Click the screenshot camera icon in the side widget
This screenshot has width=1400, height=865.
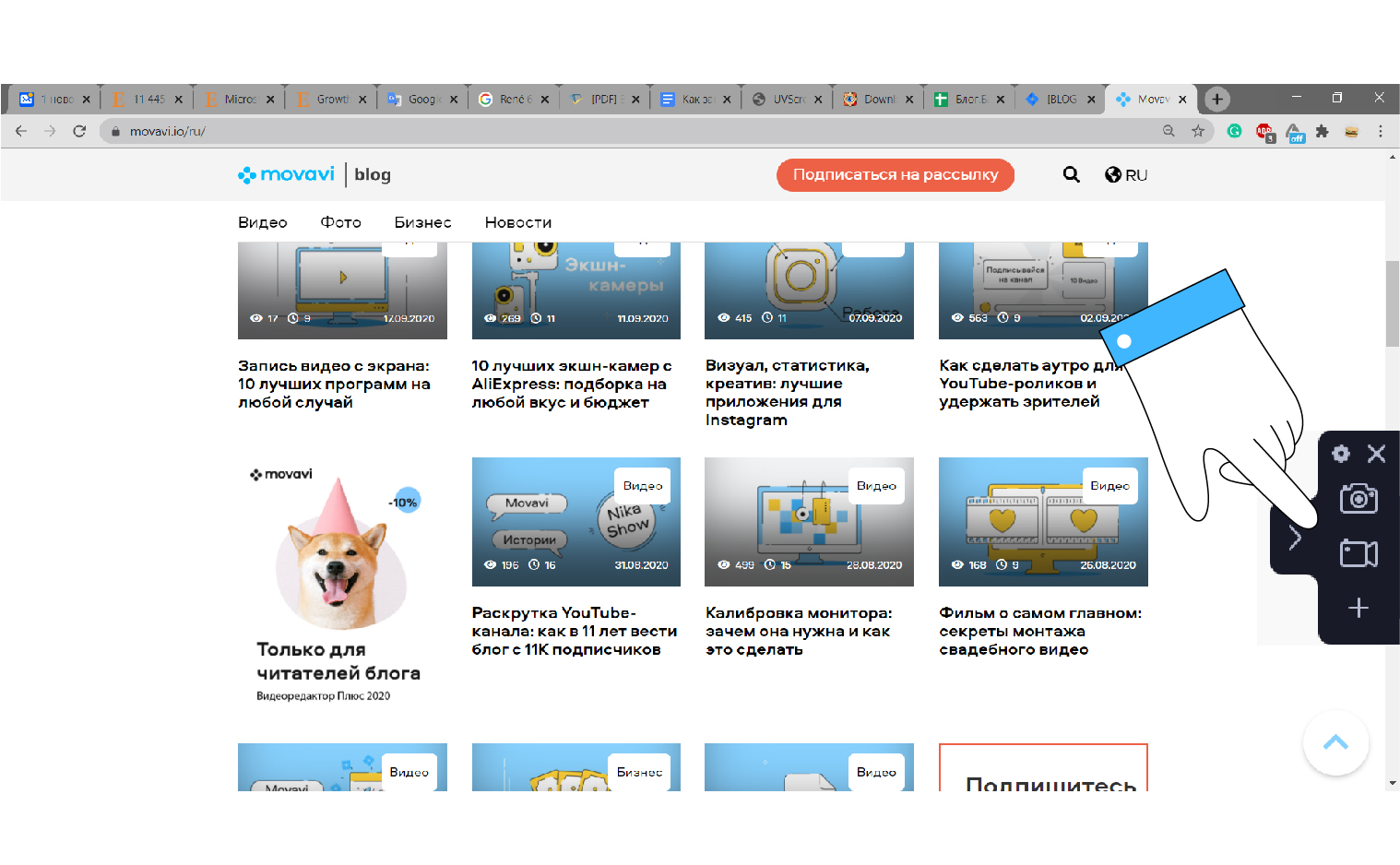pyautogui.click(x=1358, y=499)
